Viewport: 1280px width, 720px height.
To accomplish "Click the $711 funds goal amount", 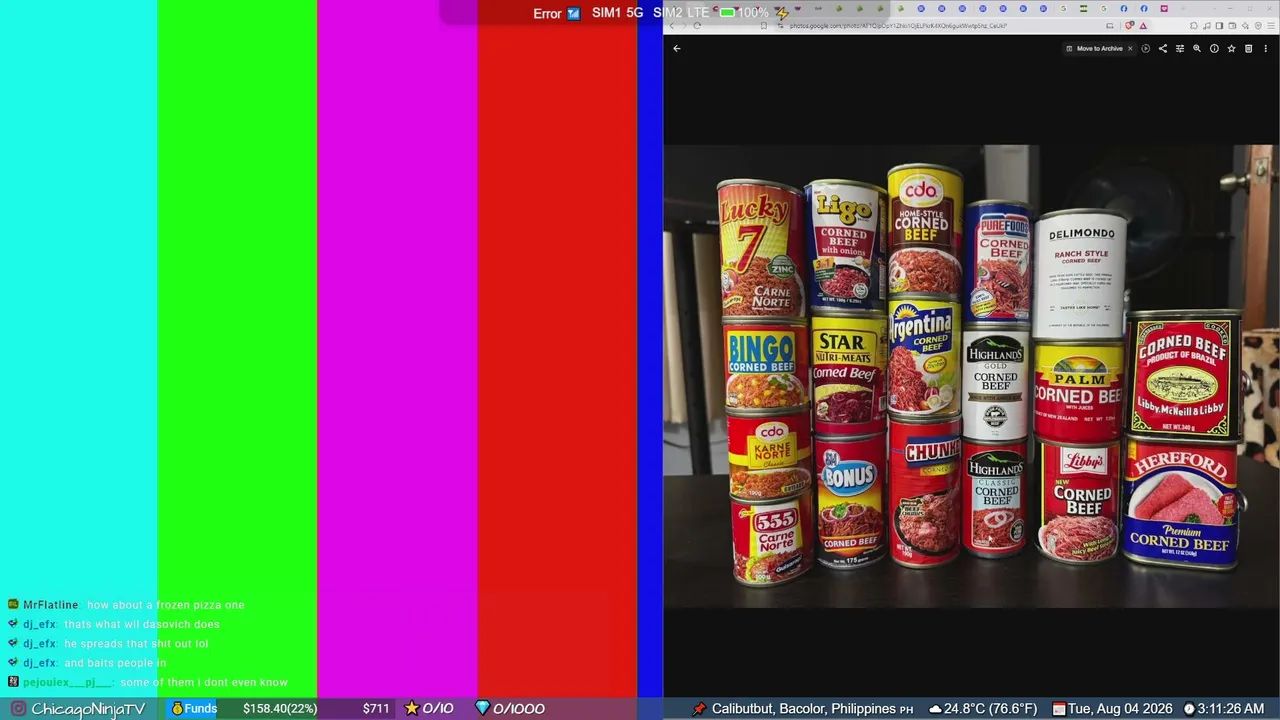I will [x=376, y=709].
